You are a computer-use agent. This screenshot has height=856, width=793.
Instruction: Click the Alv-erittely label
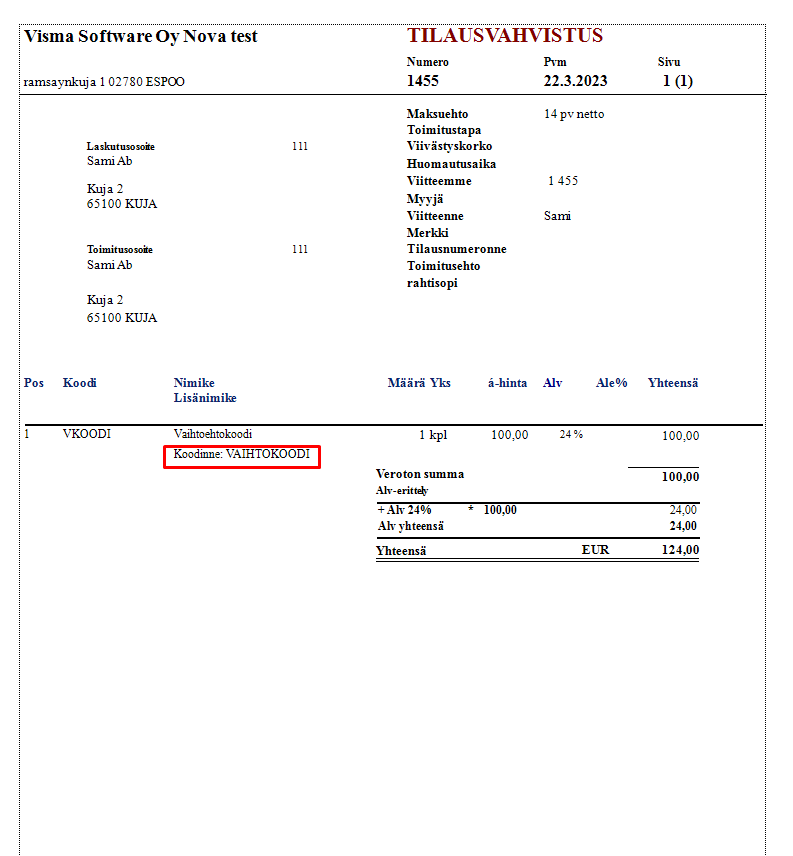click(402, 491)
